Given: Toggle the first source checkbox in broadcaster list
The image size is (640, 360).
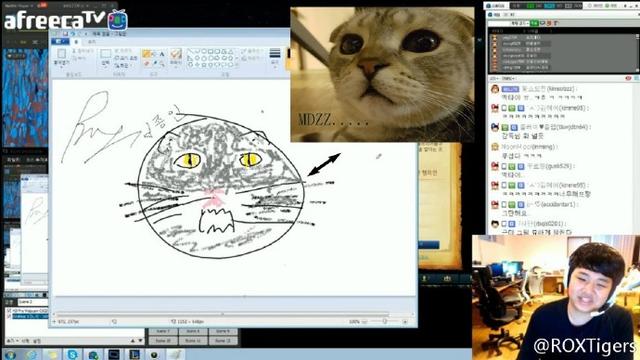Looking at the screenshot, I should (9, 311).
